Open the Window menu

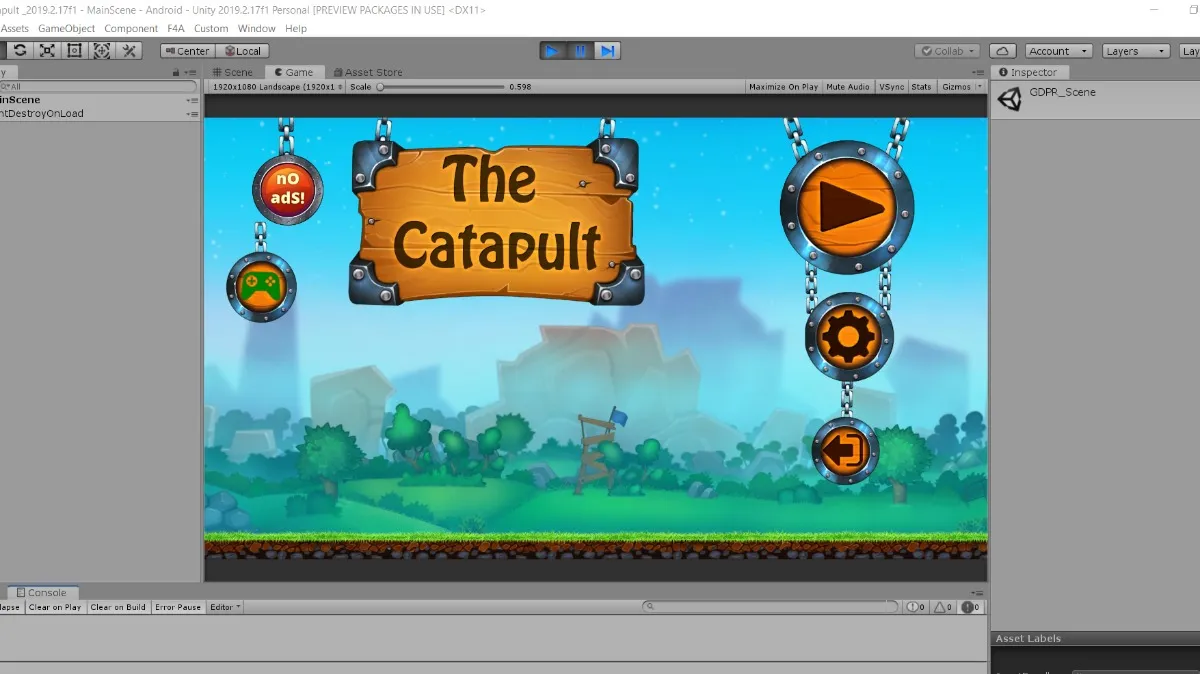(x=257, y=29)
